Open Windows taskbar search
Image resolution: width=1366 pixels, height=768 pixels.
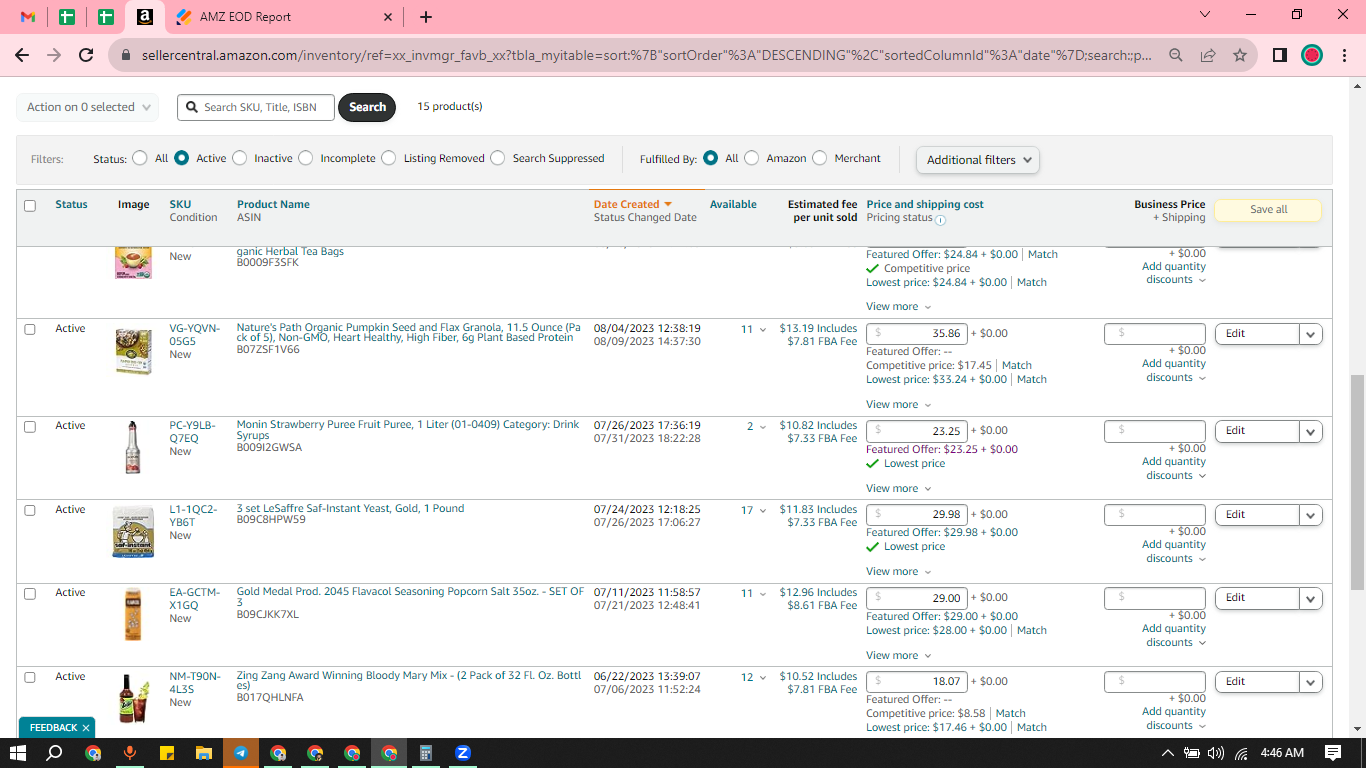(55, 753)
